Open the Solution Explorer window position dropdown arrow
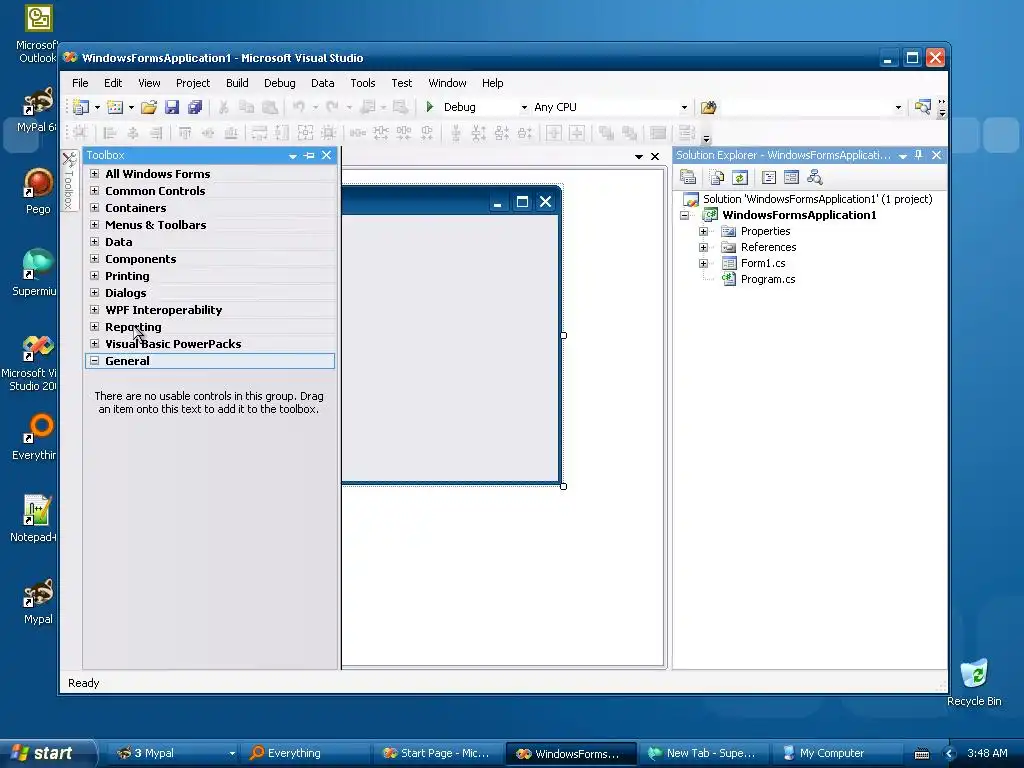The height and width of the screenshot is (768, 1024). click(903, 155)
